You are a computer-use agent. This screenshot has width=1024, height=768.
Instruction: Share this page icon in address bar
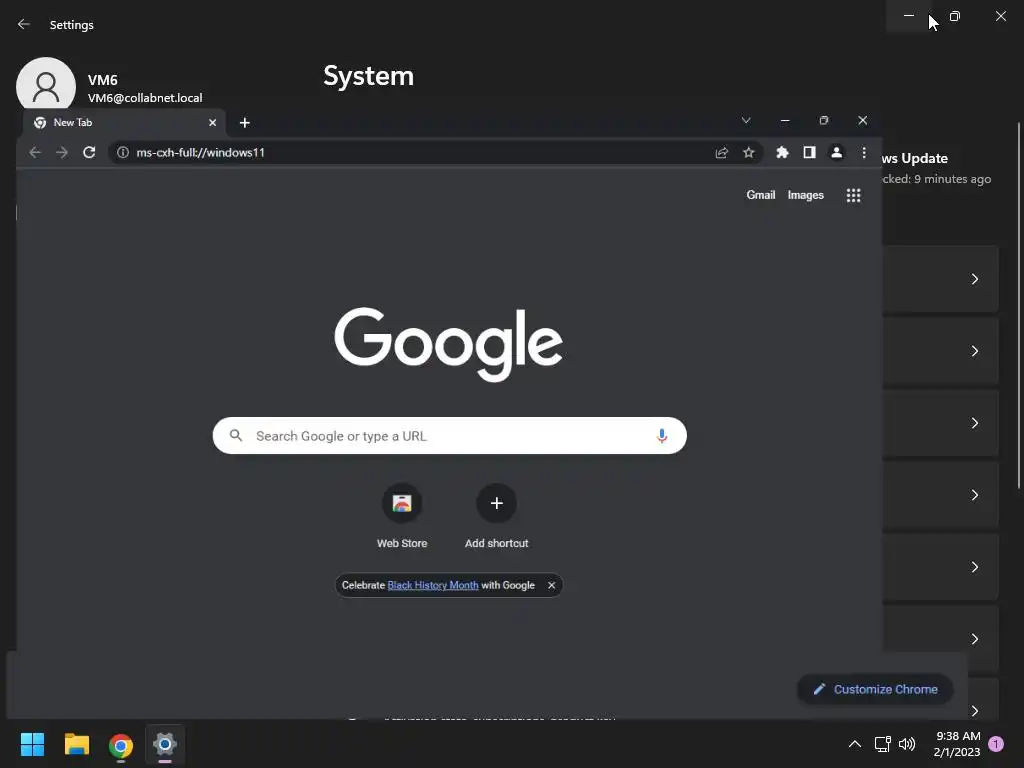click(x=722, y=152)
